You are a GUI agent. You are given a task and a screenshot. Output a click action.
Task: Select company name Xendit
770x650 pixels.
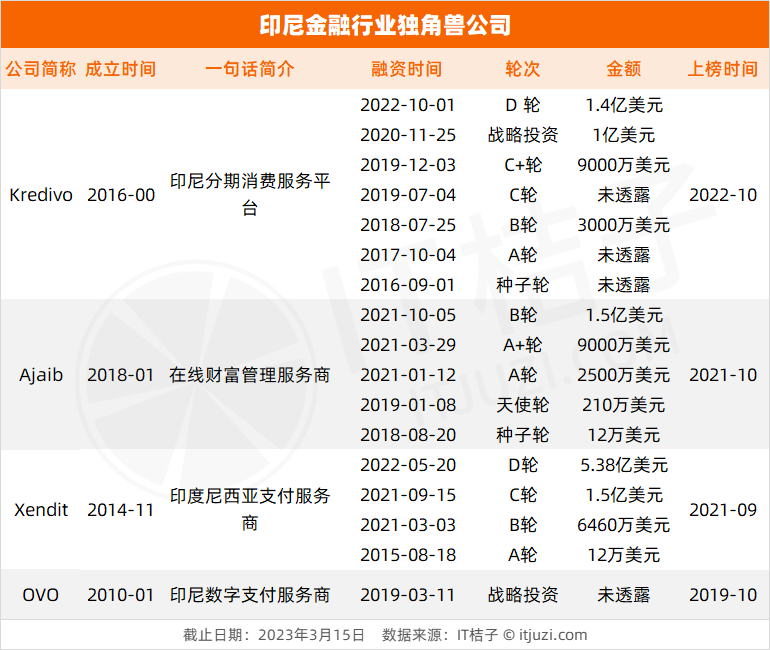(x=41, y=510)
